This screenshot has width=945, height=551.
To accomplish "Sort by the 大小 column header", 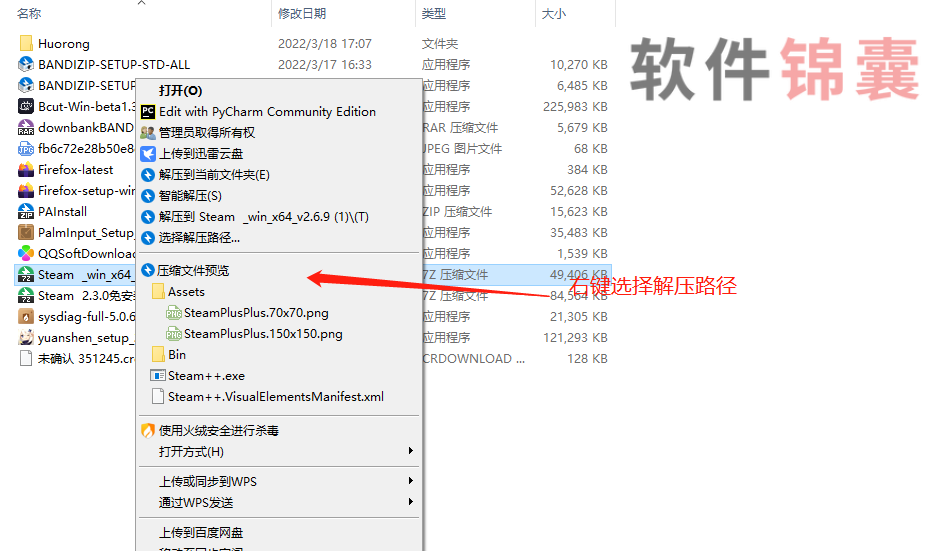I will click(x=553, y=13).
